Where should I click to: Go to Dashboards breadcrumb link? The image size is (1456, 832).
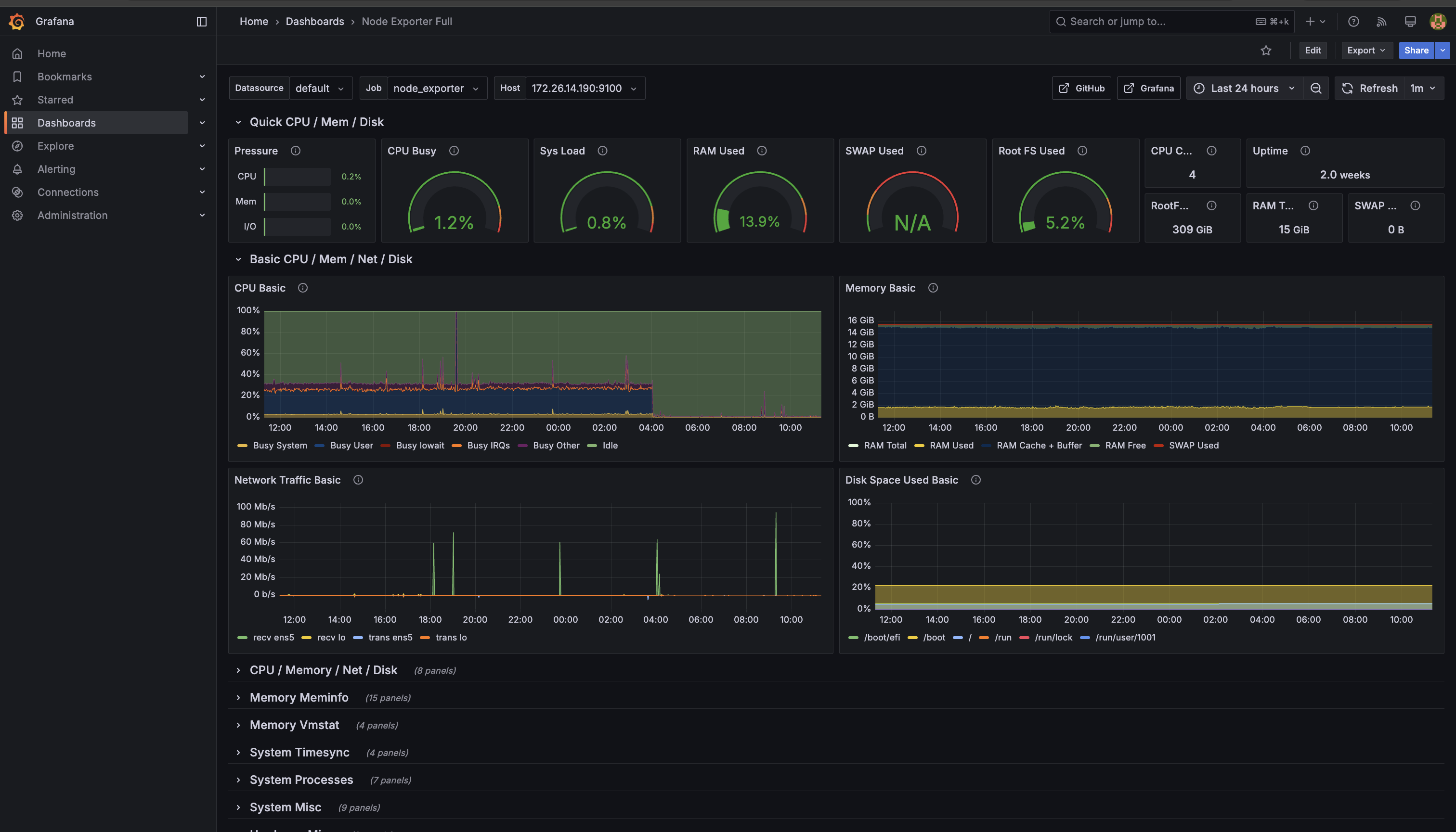tap(315, 21)
